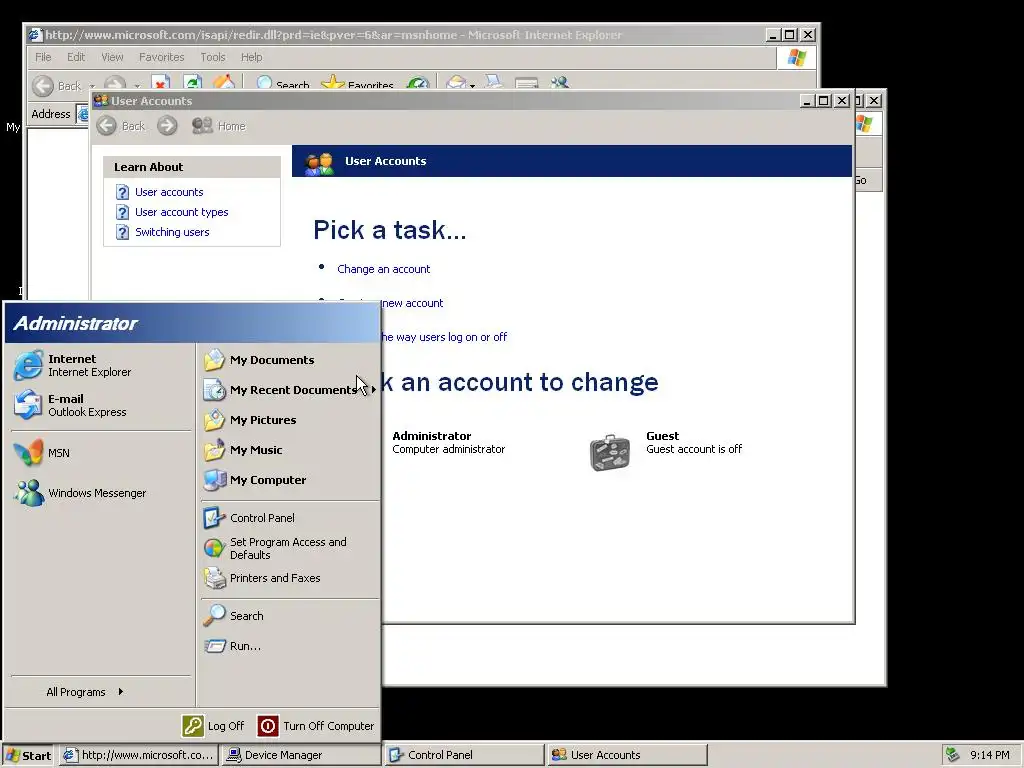Open 'Switching users' help topic
This screenshot has height=768, width=1024.
[x=172, y=232]
